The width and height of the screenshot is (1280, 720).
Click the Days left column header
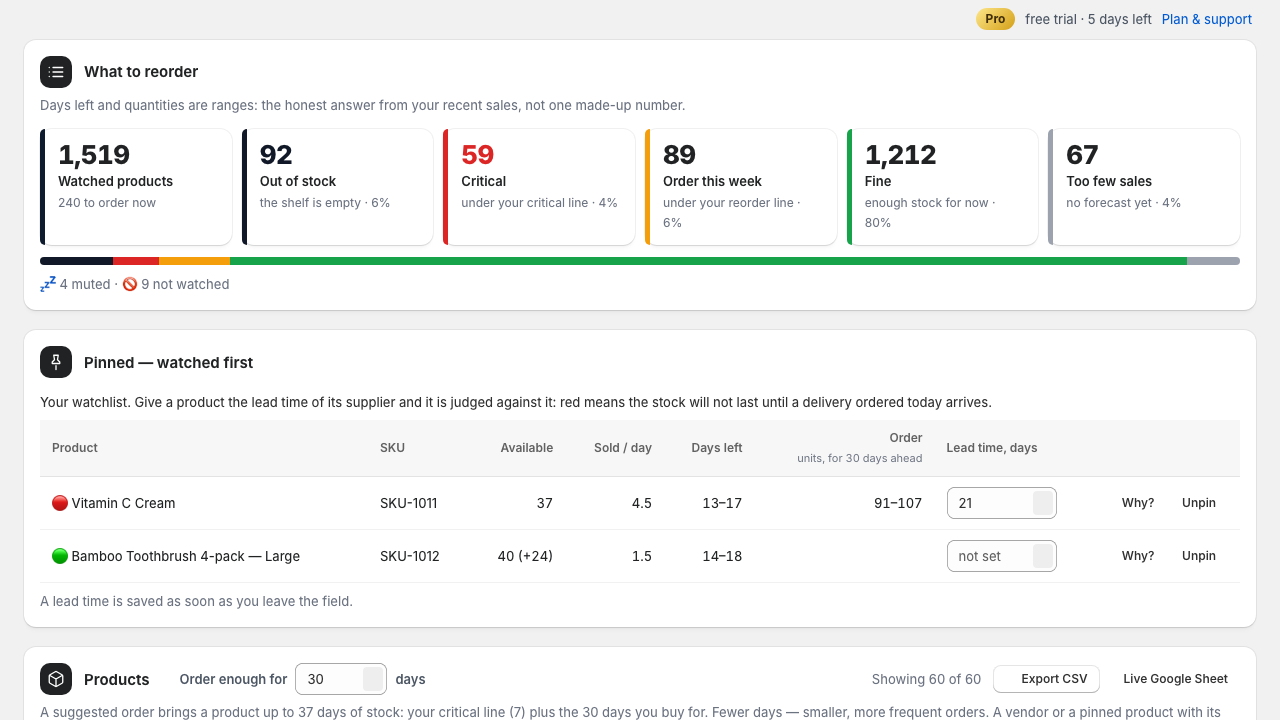717,448
